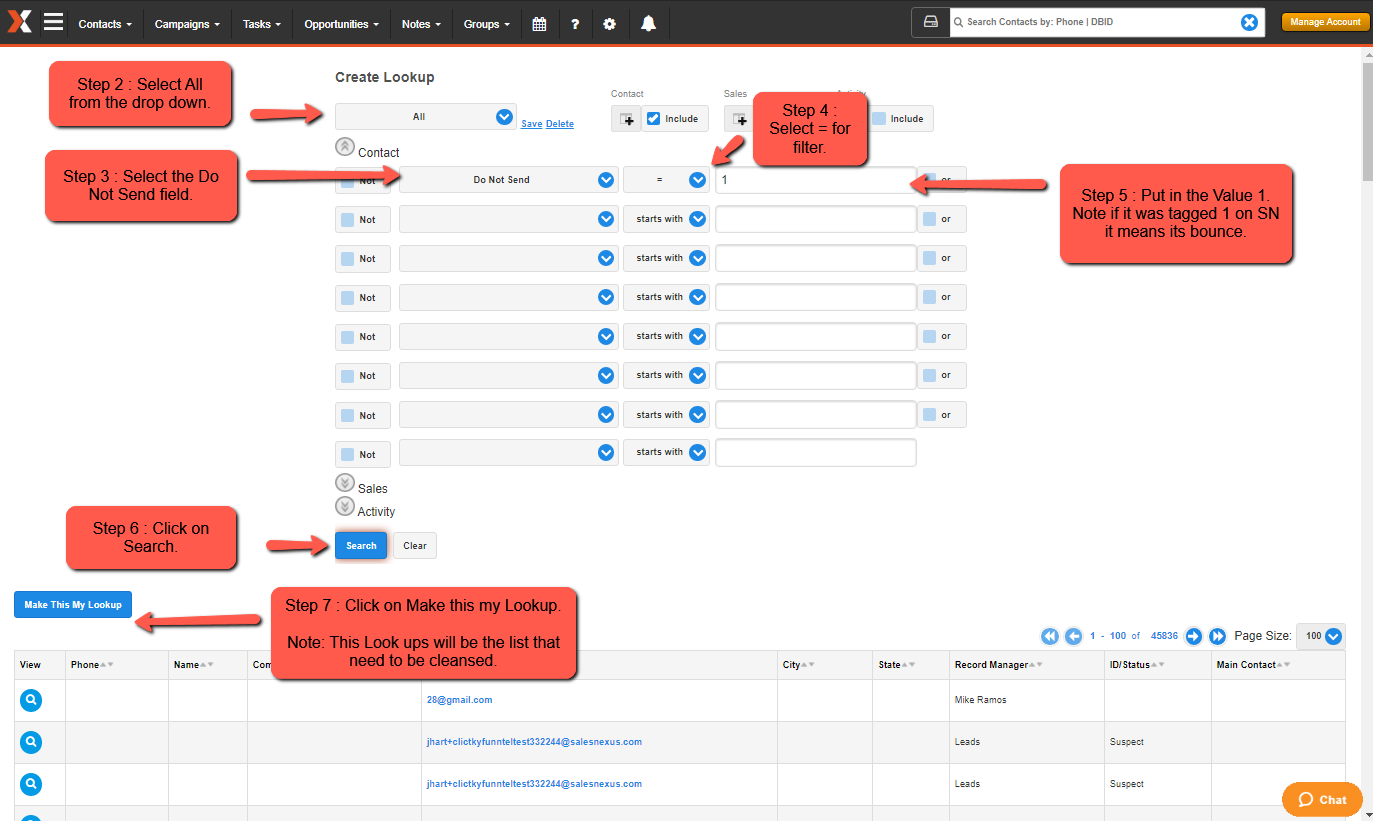Click the help question mark icon
This screenshot has height=821, width=1373.
575,24
